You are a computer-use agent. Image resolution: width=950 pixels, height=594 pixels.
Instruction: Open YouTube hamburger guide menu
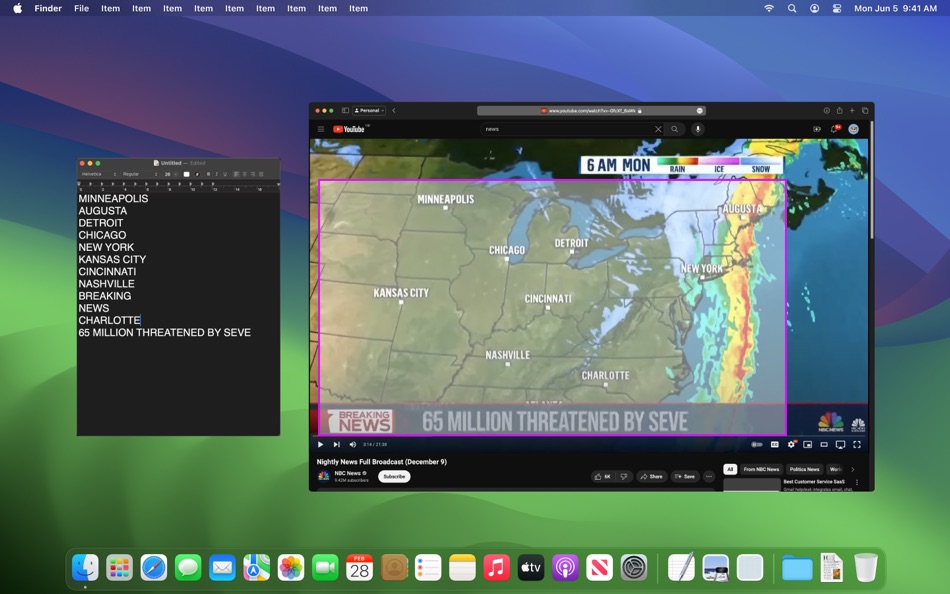pyautogui.click(x=321, y=129)
